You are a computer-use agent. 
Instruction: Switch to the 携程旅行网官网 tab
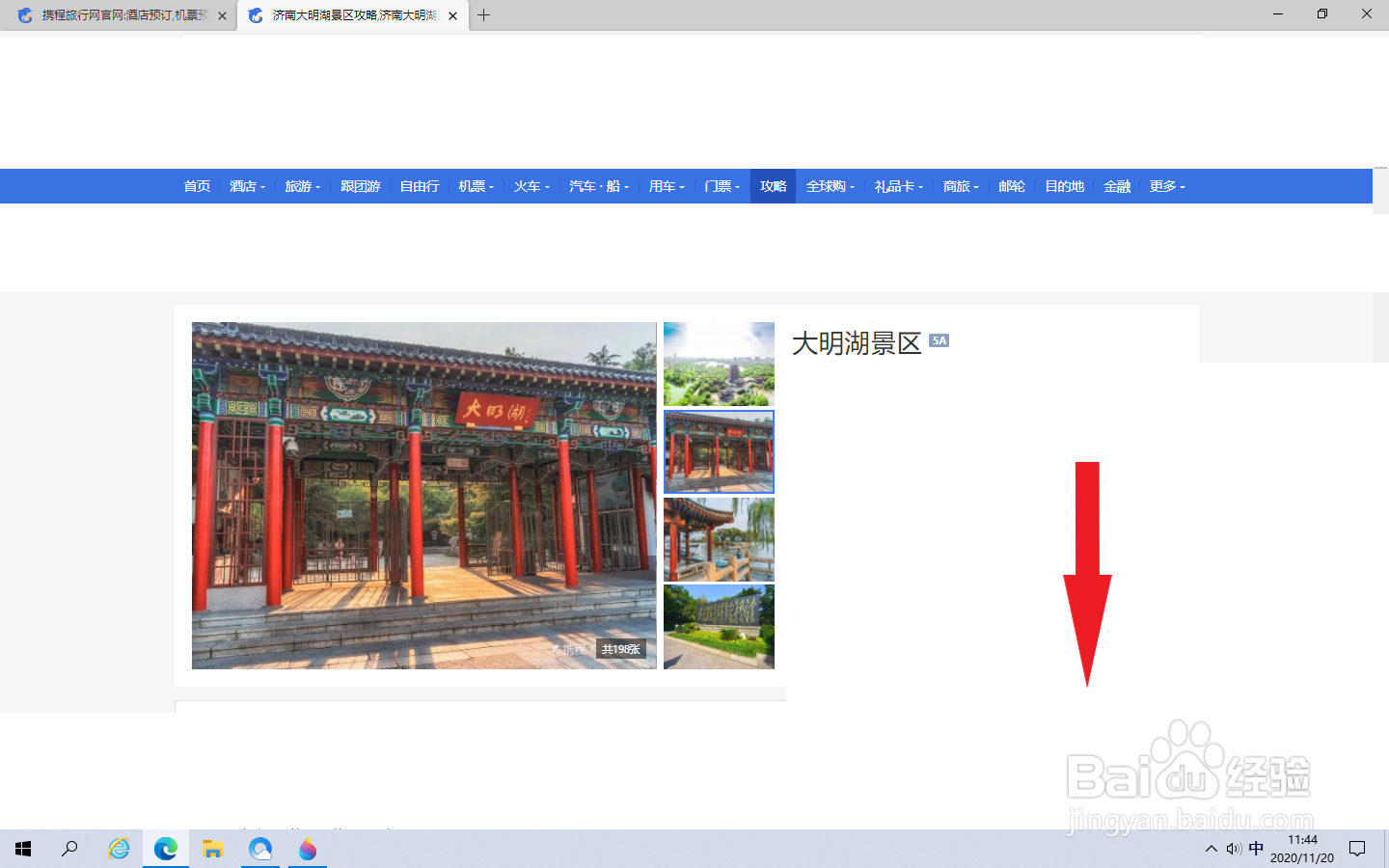(x=119, y=15)
